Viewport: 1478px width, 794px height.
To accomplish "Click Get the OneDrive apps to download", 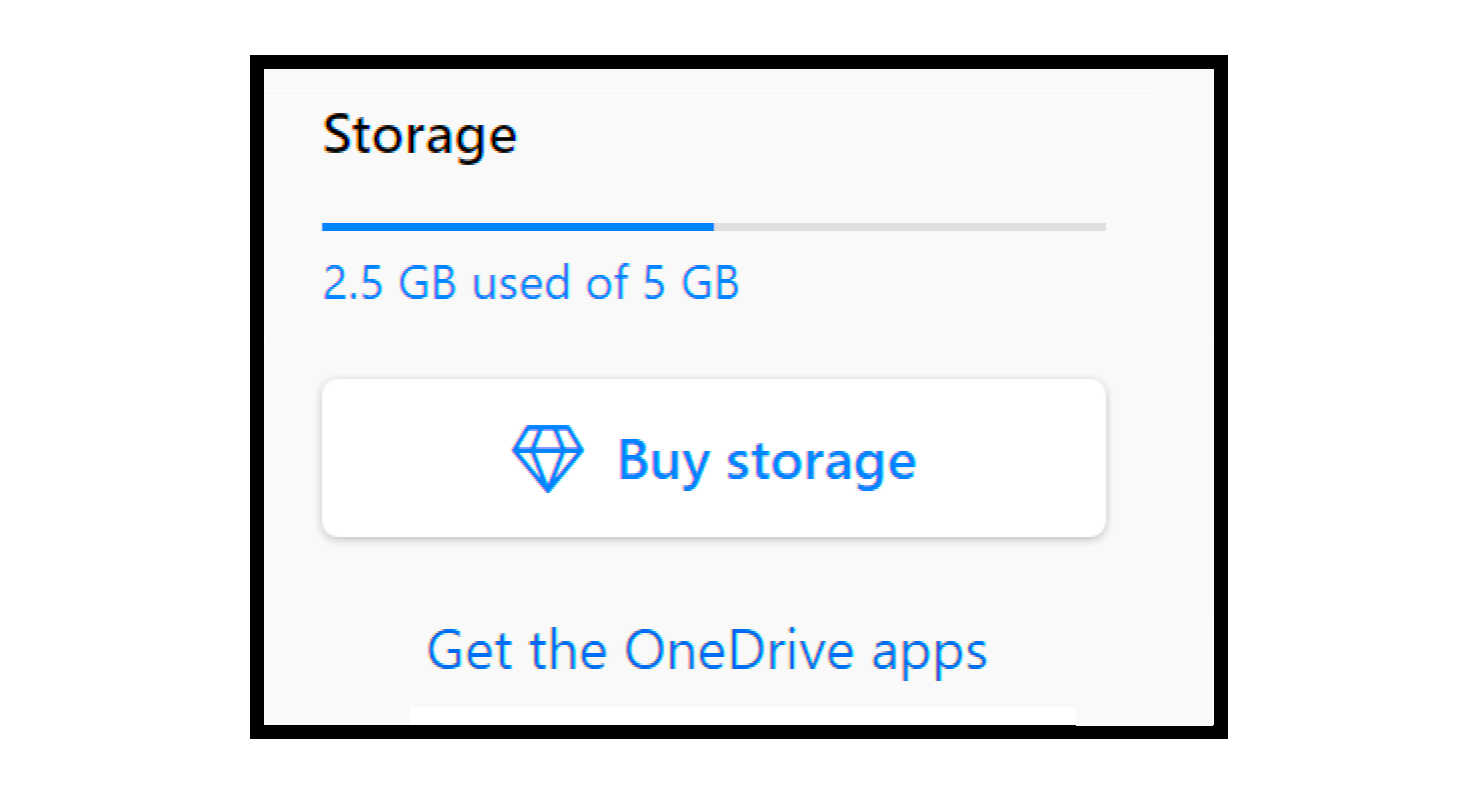I will coord(708,650).
